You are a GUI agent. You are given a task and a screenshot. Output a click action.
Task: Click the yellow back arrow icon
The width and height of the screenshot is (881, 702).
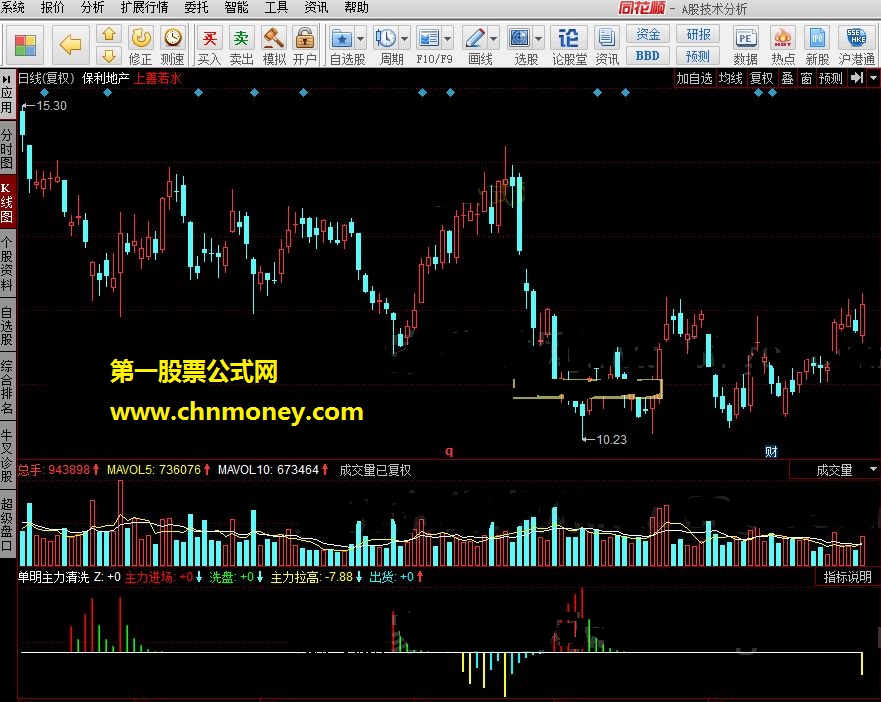(x=70, y=44)
